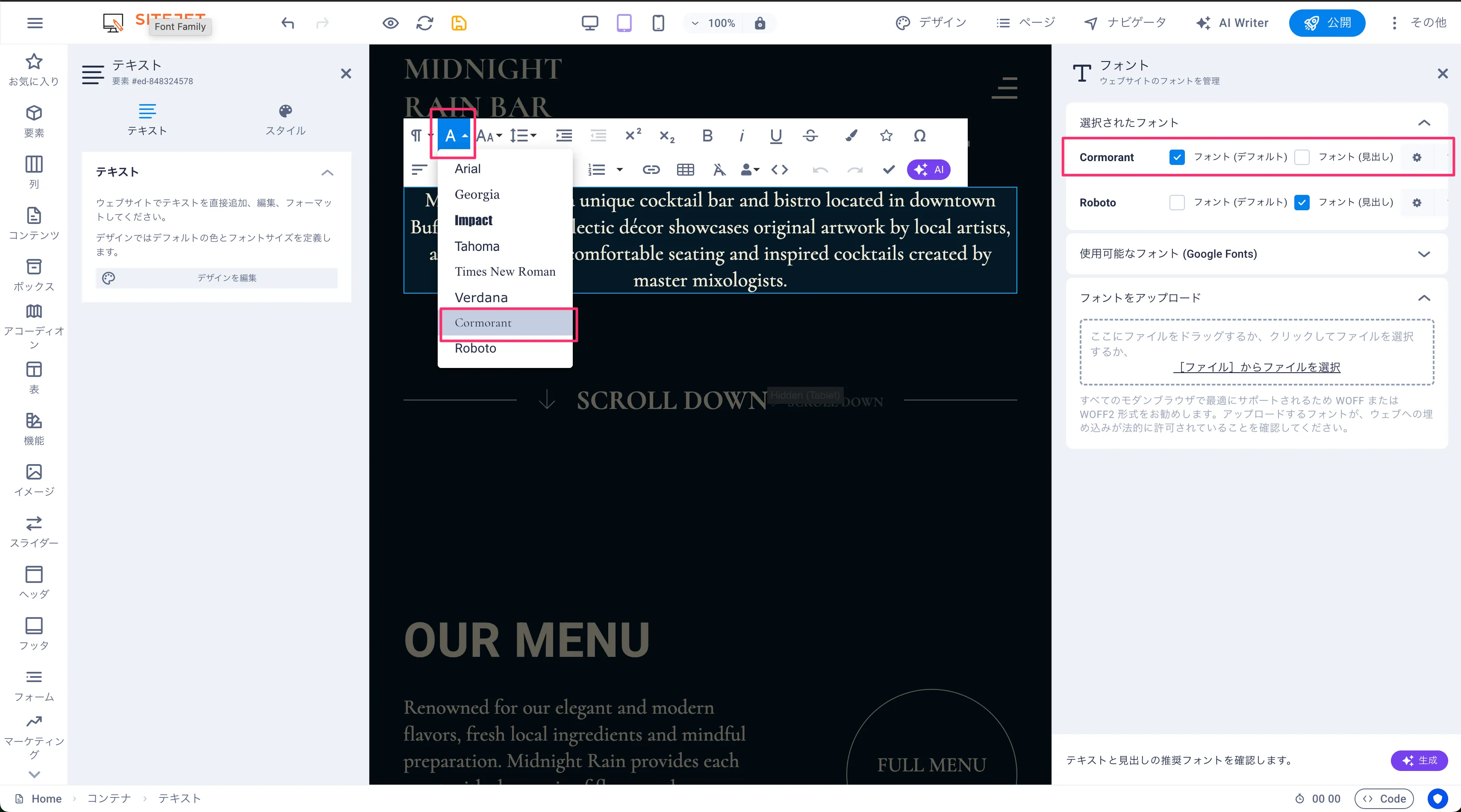
Task: Collapse the テキスト panel section
Action: (x=327, y=172)
